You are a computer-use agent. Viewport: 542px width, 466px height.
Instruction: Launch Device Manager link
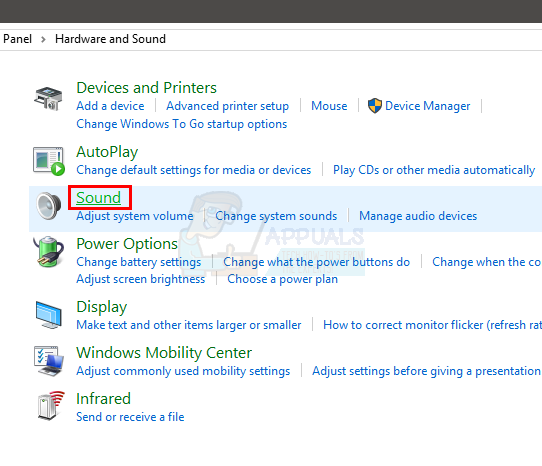point(428,106)
